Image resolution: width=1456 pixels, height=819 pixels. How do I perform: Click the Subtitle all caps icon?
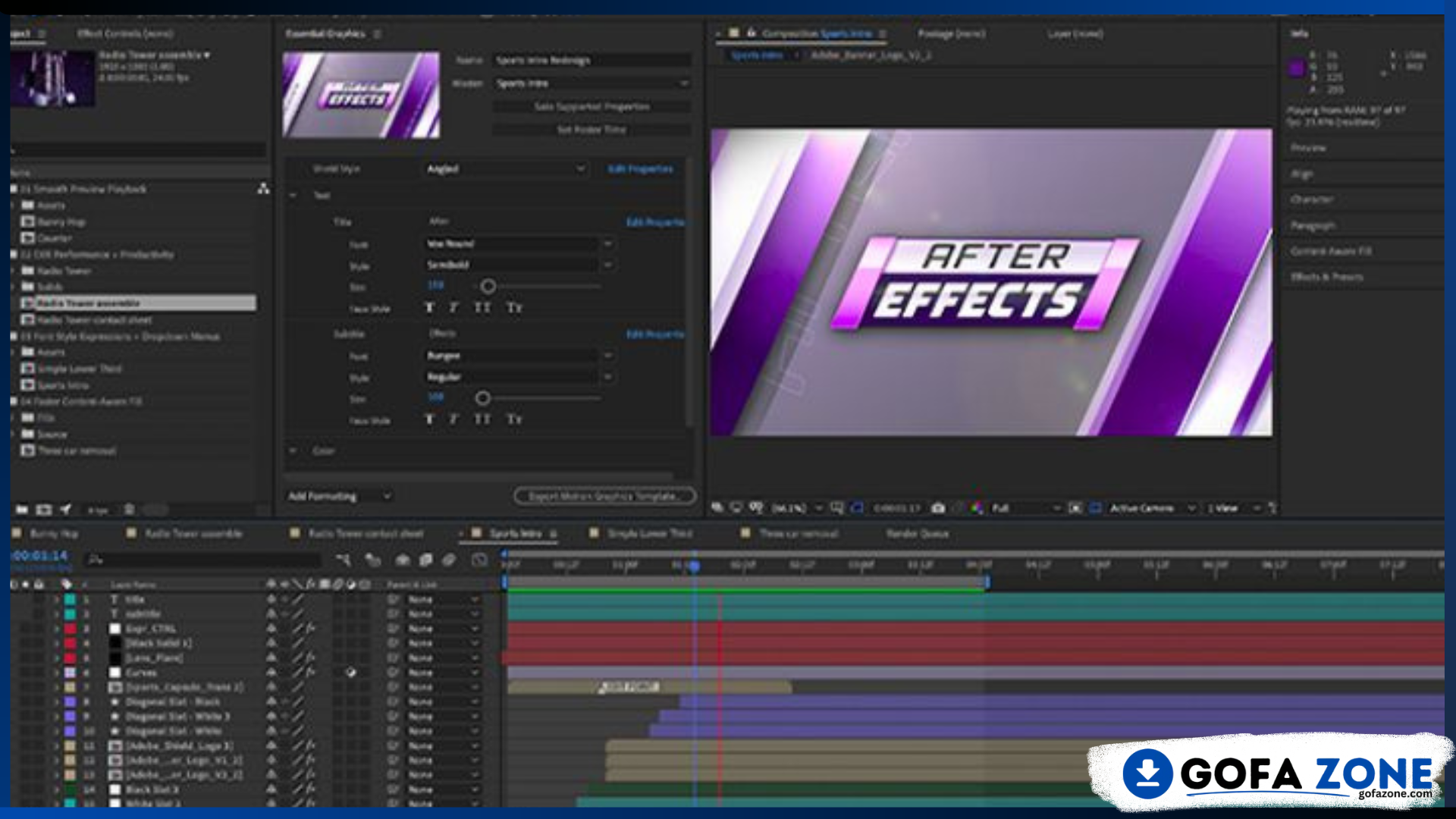coord(482,419)
